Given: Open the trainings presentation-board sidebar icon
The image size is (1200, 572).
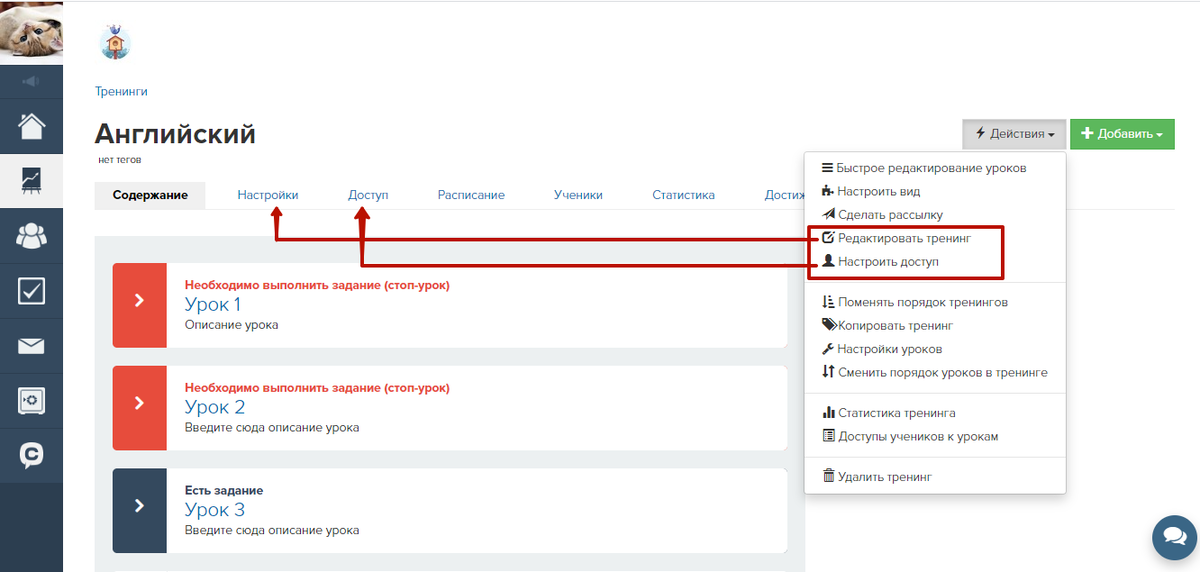Looking at the screenshot, I should [x=31, y=181].
